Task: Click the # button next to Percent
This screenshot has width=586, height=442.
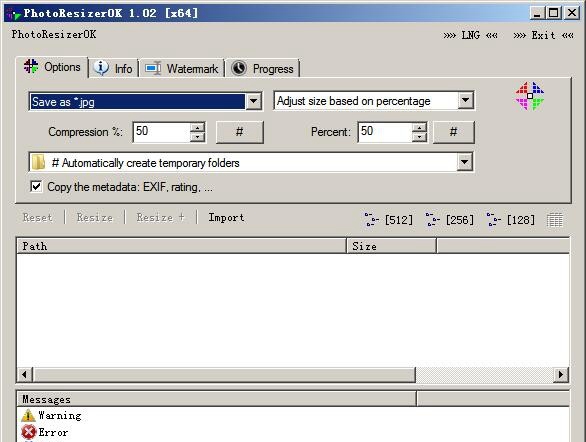Action: click(453, 132)
